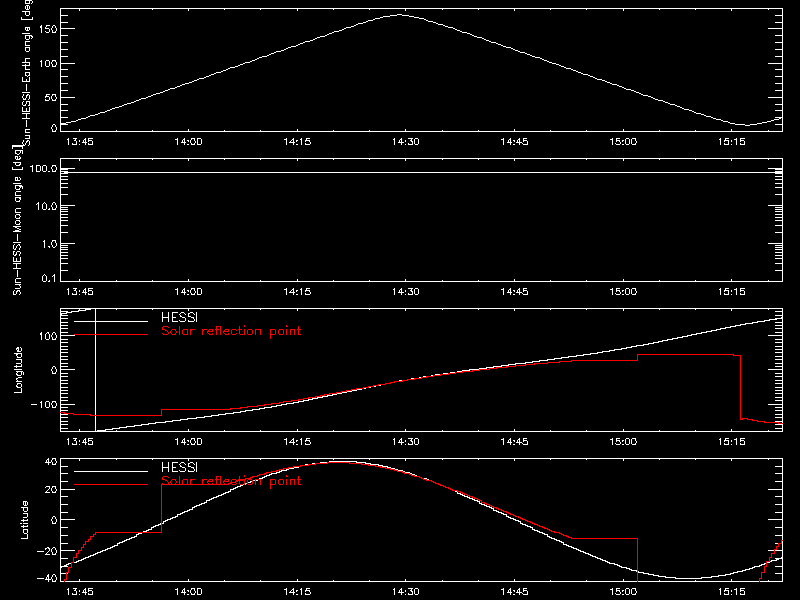Click red Solar reflection point label in Latitude plot

231,481
